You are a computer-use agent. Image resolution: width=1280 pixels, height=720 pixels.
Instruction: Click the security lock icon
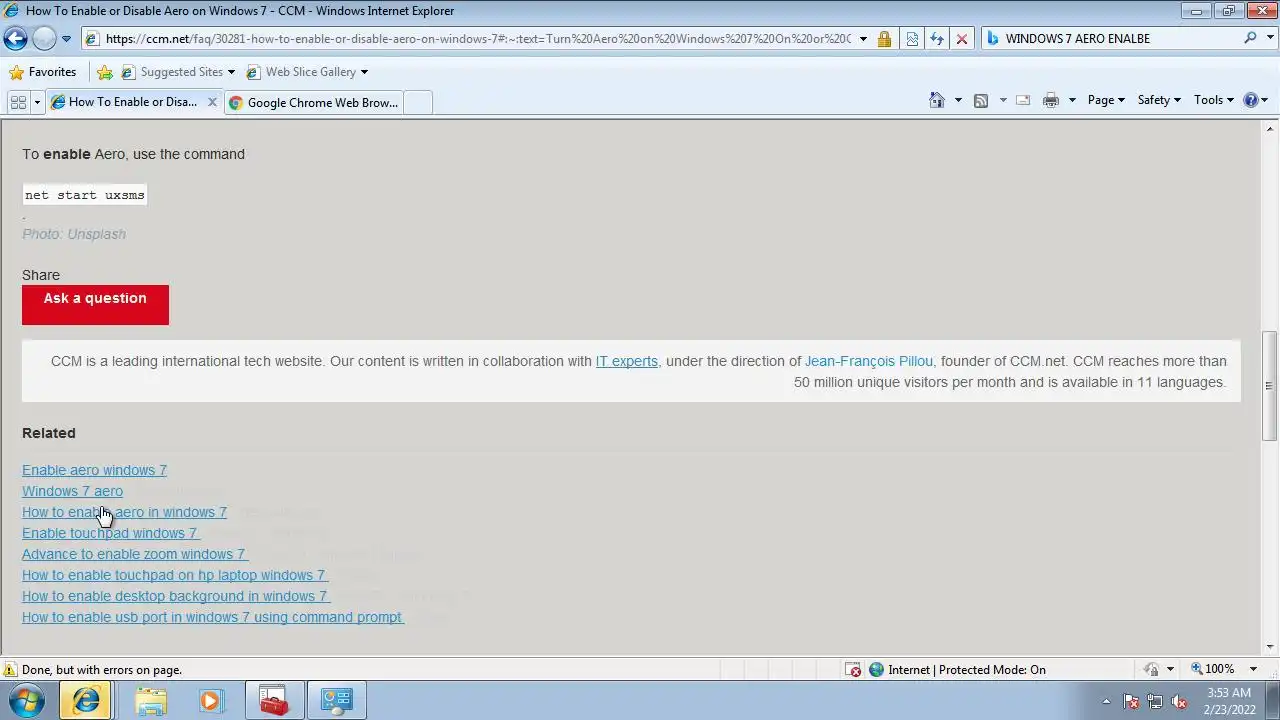click(x=884, y=39)
